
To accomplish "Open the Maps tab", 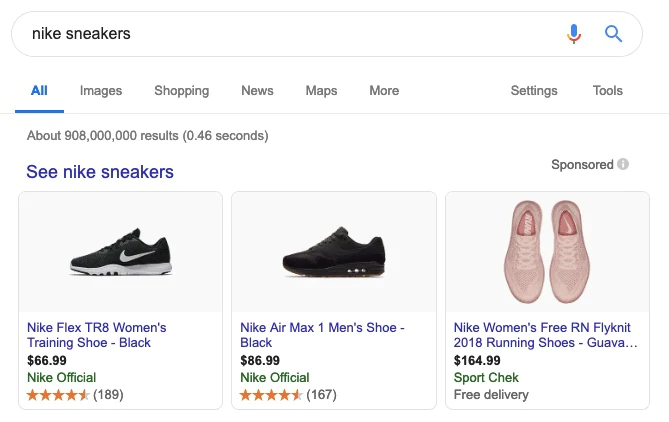I will [321, 91].
